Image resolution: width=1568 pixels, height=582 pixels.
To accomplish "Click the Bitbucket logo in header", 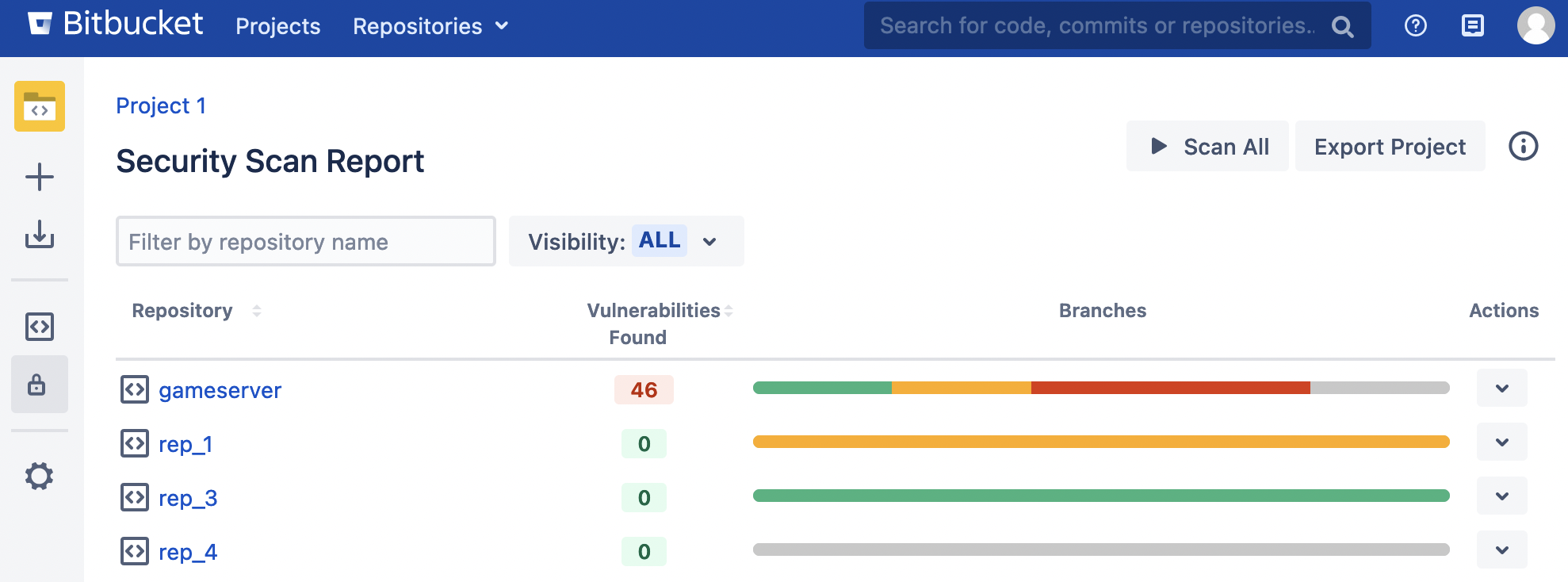I will tap(116, 25).
